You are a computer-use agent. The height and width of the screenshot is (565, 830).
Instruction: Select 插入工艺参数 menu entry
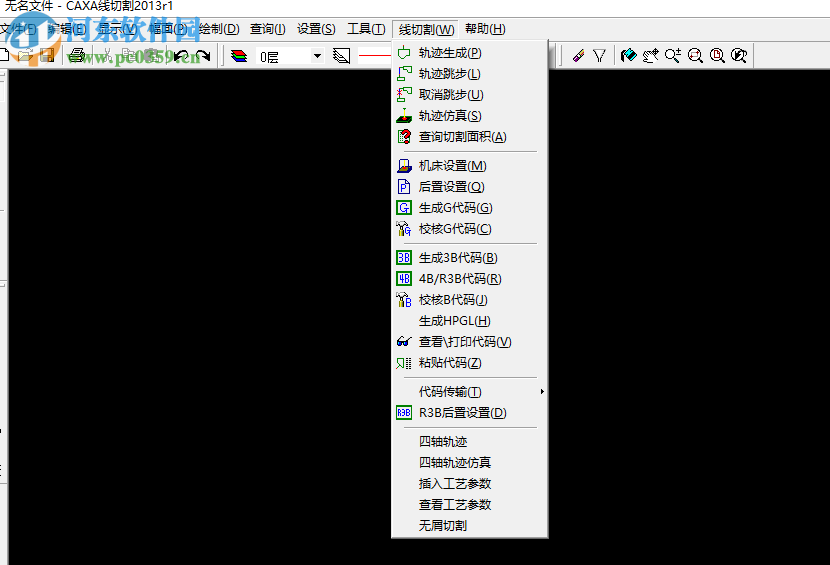[x=470, y=483]
